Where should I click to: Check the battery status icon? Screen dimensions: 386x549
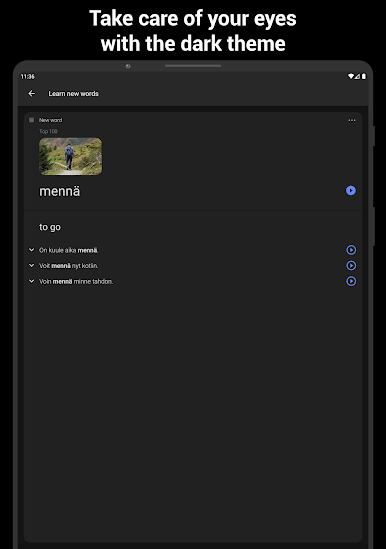pyautogui.click(x=364, y=76)
